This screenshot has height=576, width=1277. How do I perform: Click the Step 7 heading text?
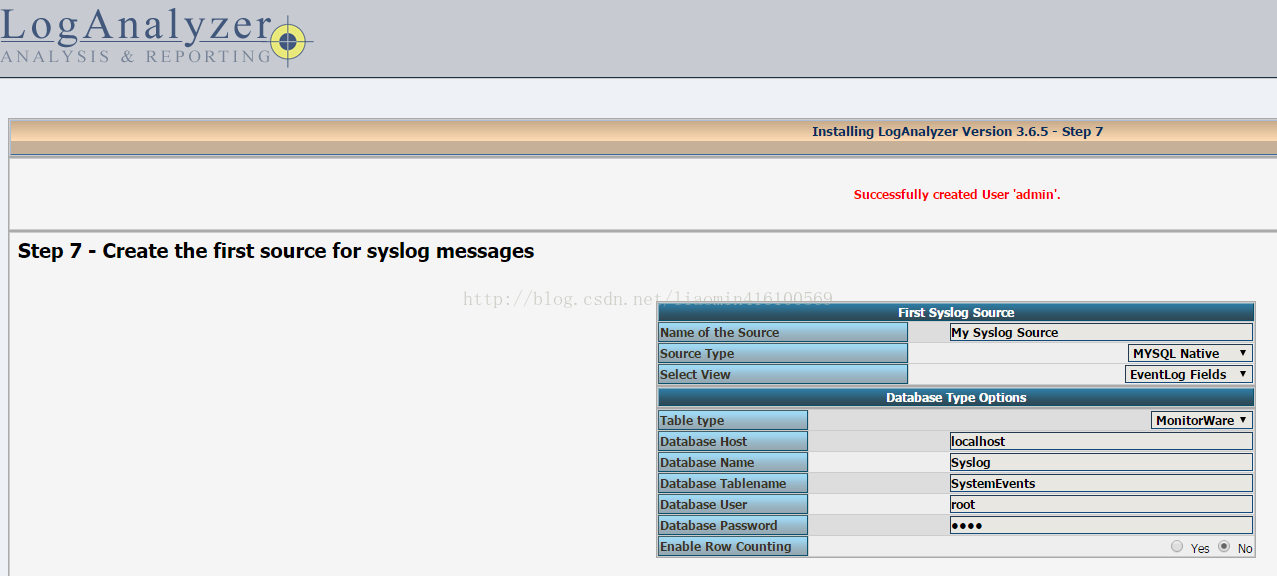[x=276, y=251]
